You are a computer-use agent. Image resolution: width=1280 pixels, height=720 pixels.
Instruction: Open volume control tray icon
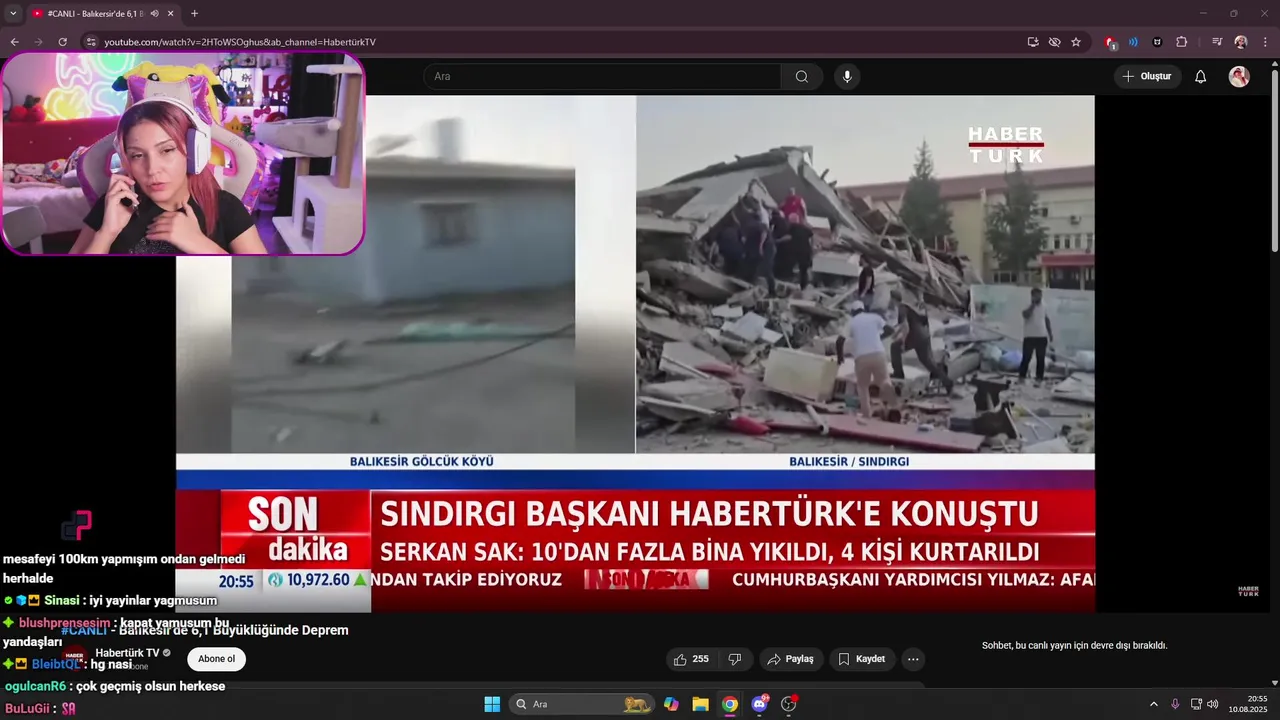tap(1213, 704)
